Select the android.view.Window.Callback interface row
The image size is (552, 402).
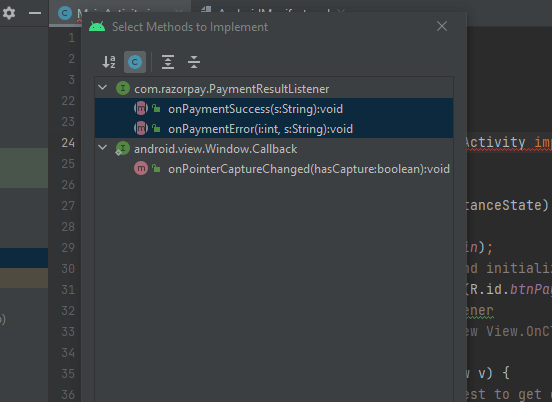pos(274,149)
